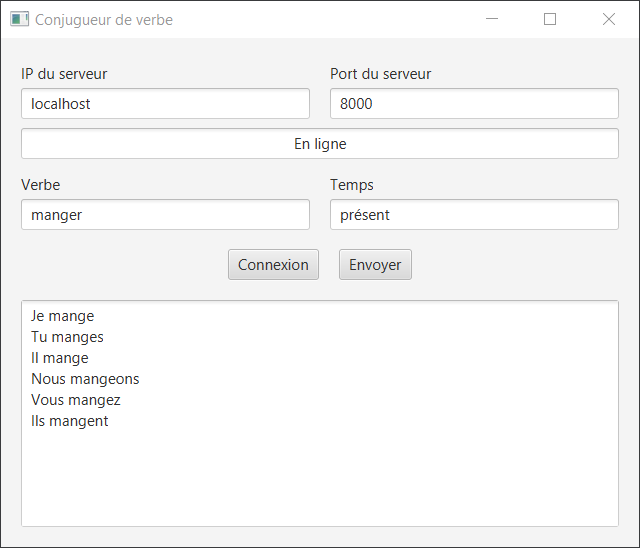Select the line 'Je mange'

coord(62,316)
